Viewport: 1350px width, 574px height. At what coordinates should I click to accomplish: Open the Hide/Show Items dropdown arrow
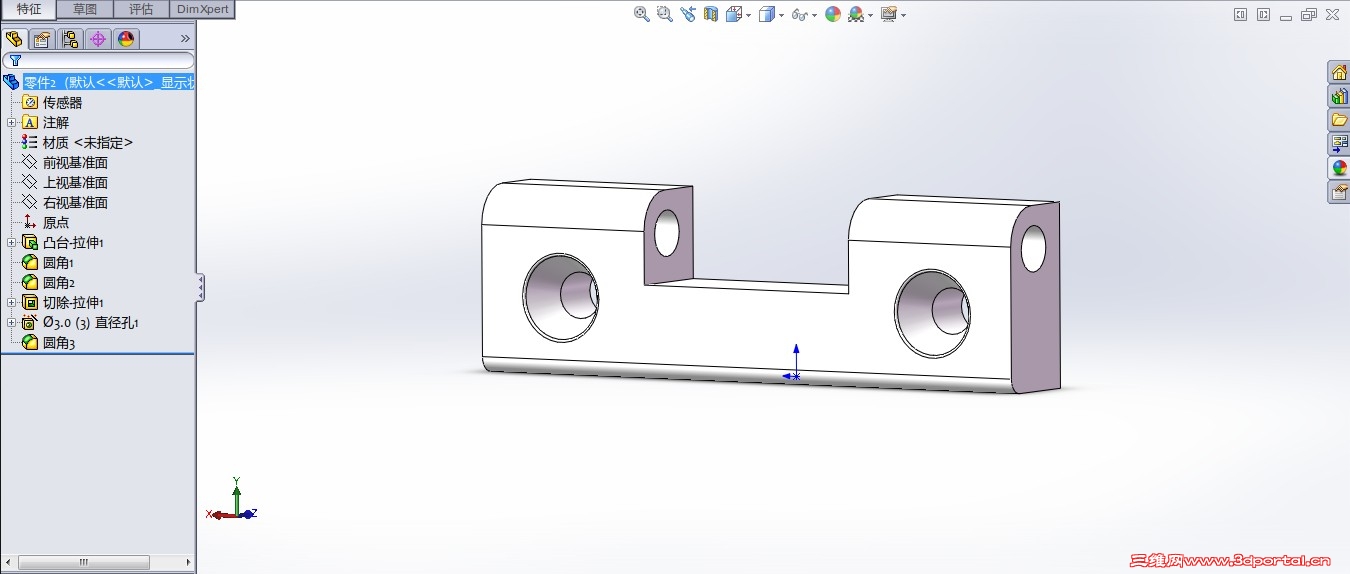click(814, 15)
